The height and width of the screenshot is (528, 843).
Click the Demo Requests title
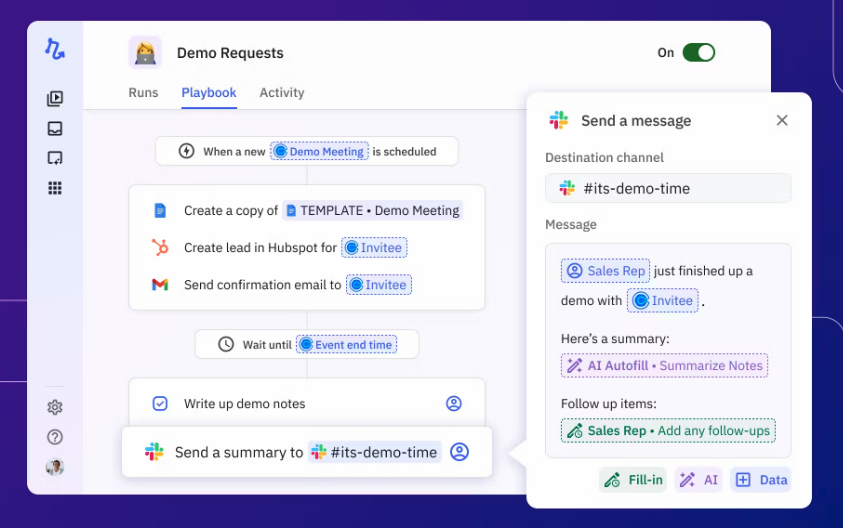230,53
